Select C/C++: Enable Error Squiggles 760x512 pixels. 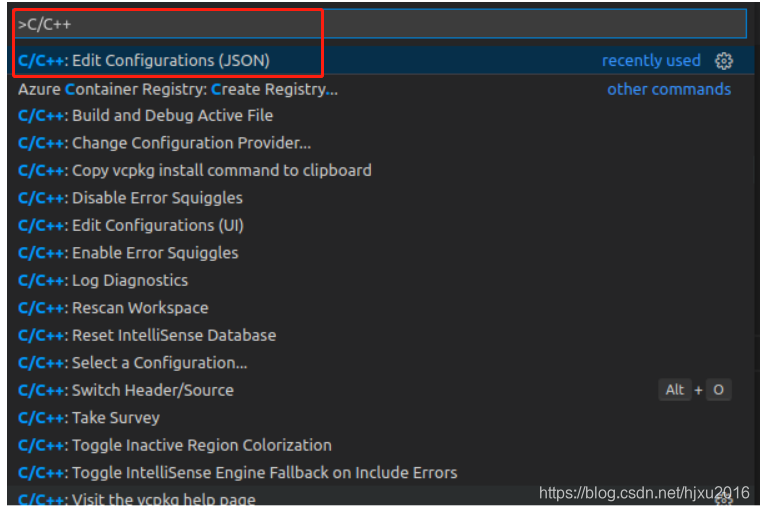(x=380, y=253)
